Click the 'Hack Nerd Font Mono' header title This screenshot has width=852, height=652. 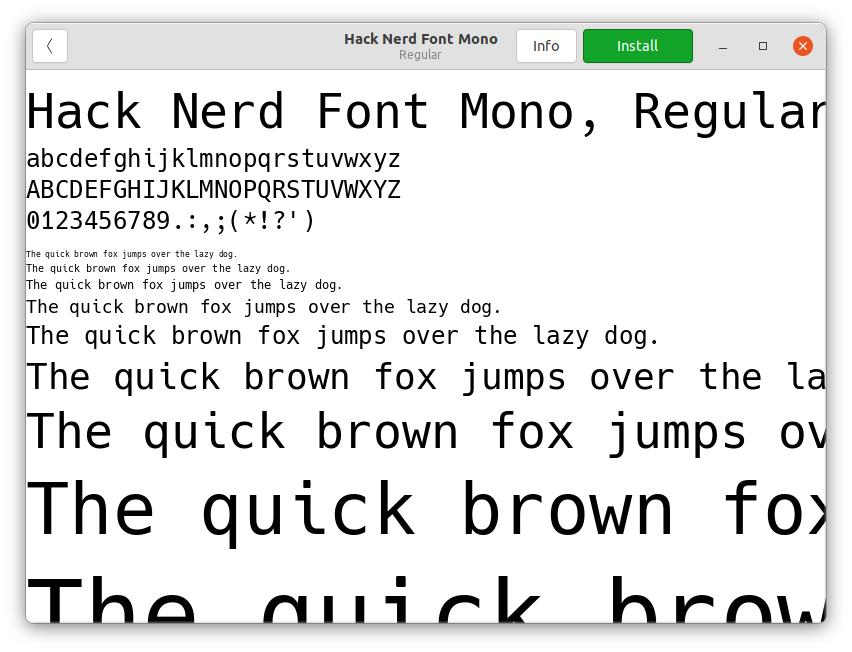tap(421, 39)
